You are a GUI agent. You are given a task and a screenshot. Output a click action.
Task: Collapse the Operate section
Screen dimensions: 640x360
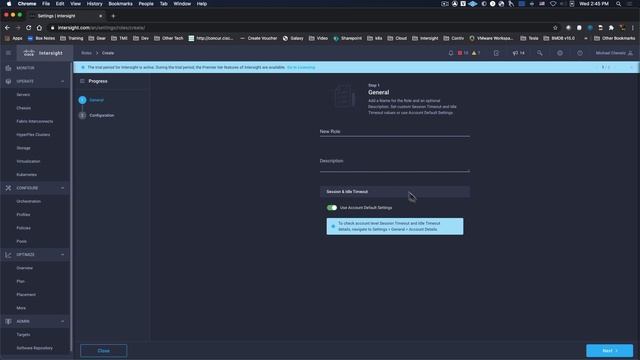pyautogui.click(x=62, y=81)
